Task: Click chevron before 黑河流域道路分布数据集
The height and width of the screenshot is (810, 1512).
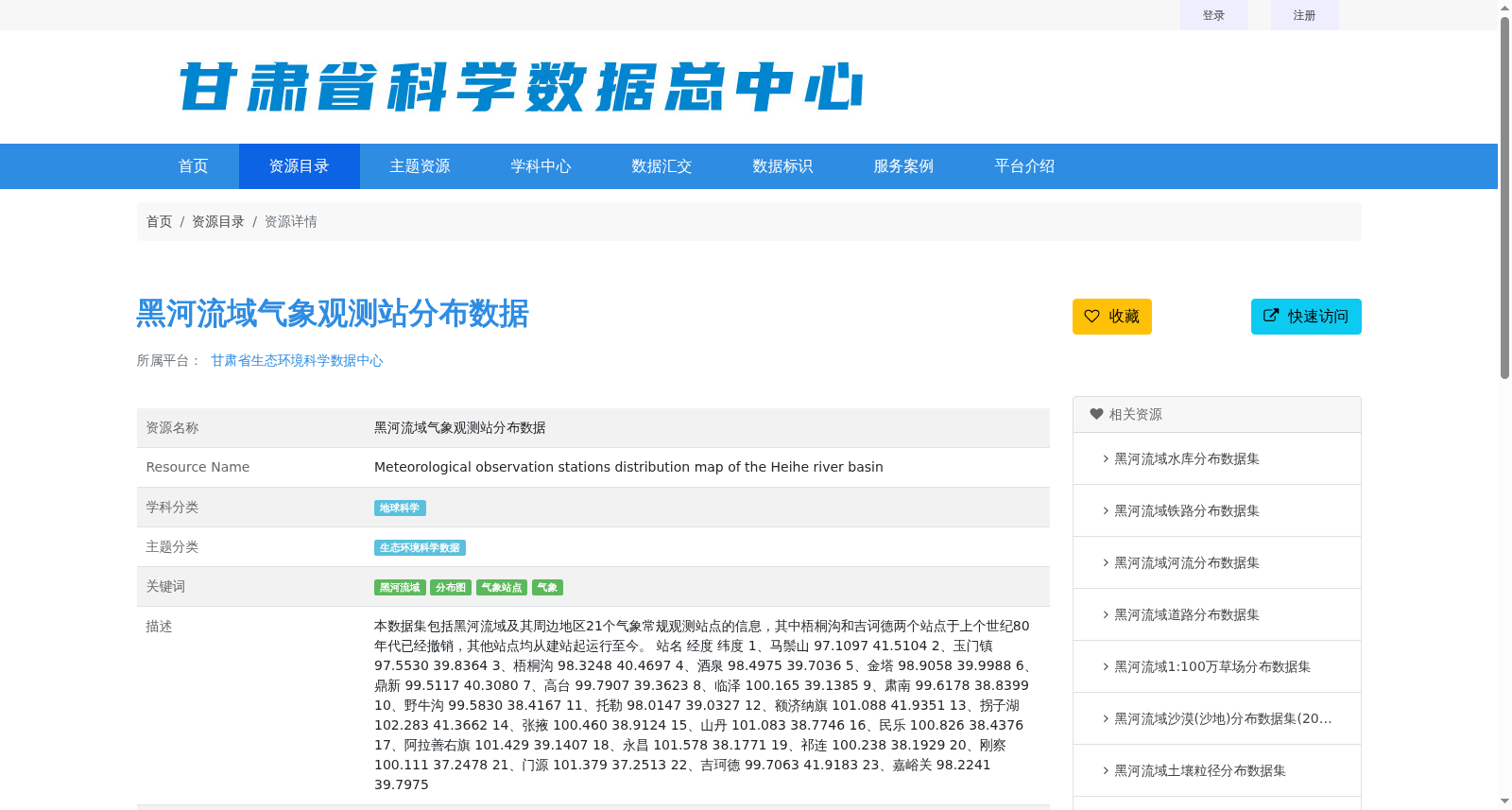Action: [1106, 614]
